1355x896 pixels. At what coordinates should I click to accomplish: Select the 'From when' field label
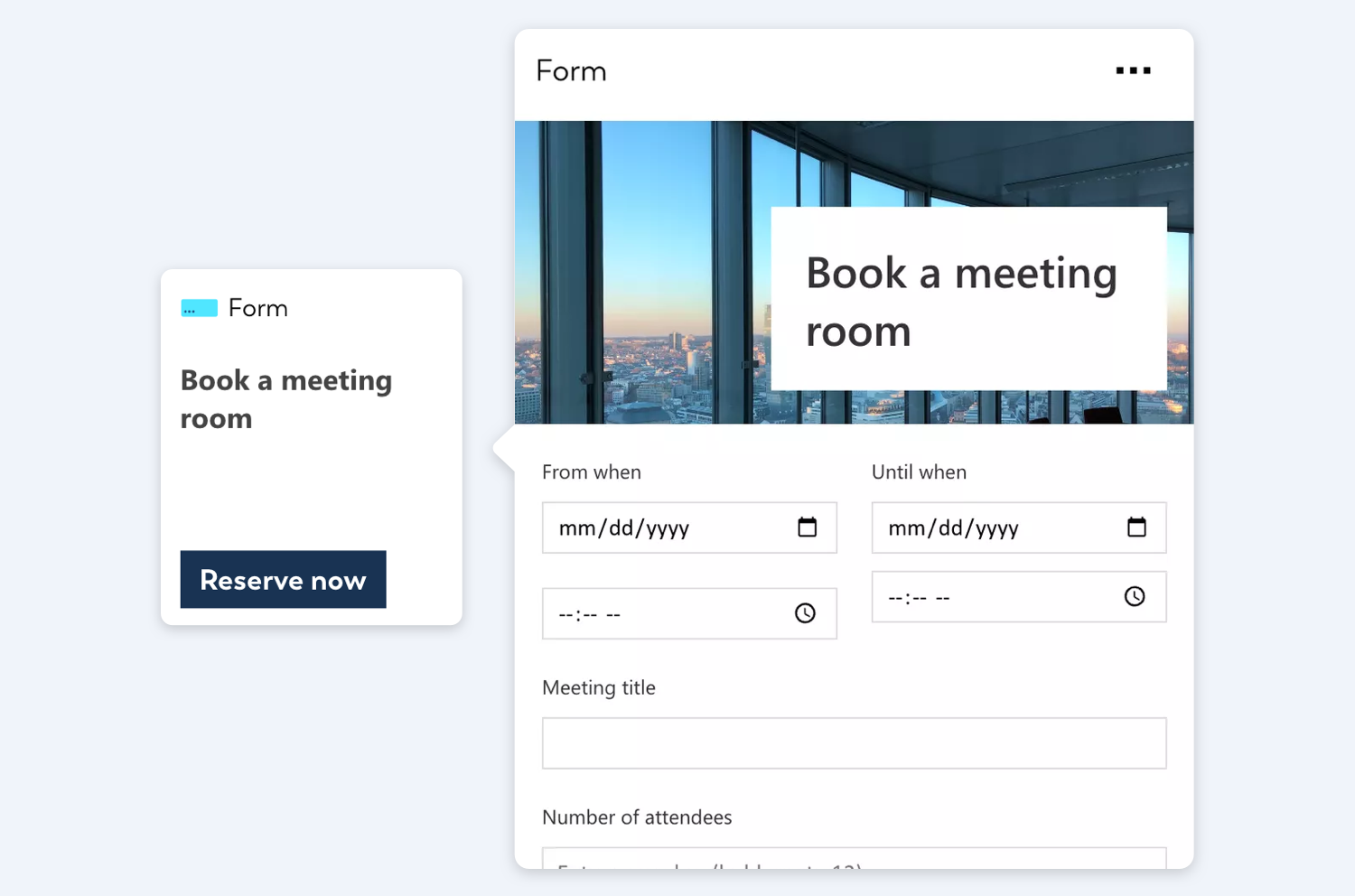[591, 471]
